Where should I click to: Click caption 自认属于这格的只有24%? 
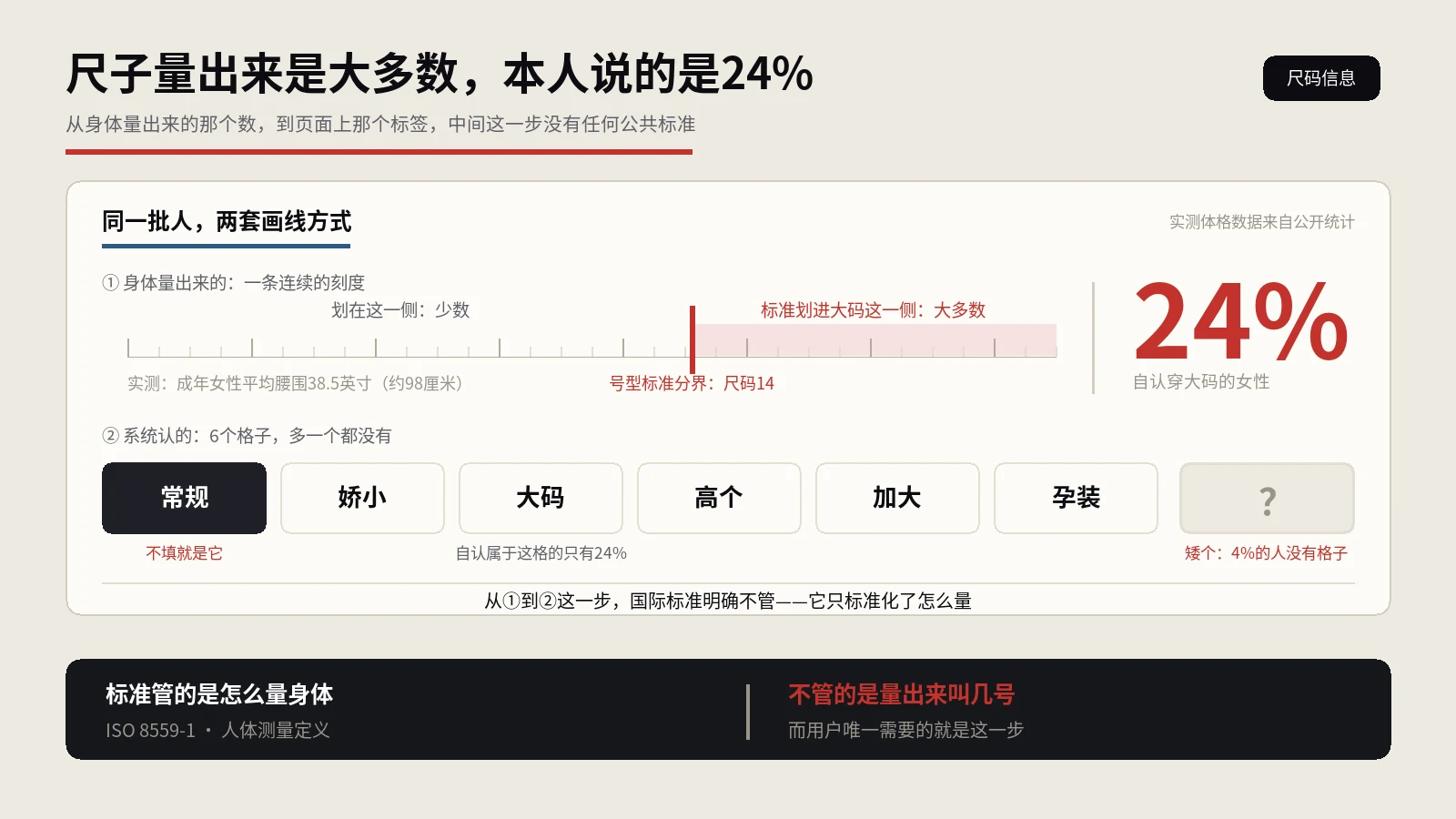click(x=541, y=553)
